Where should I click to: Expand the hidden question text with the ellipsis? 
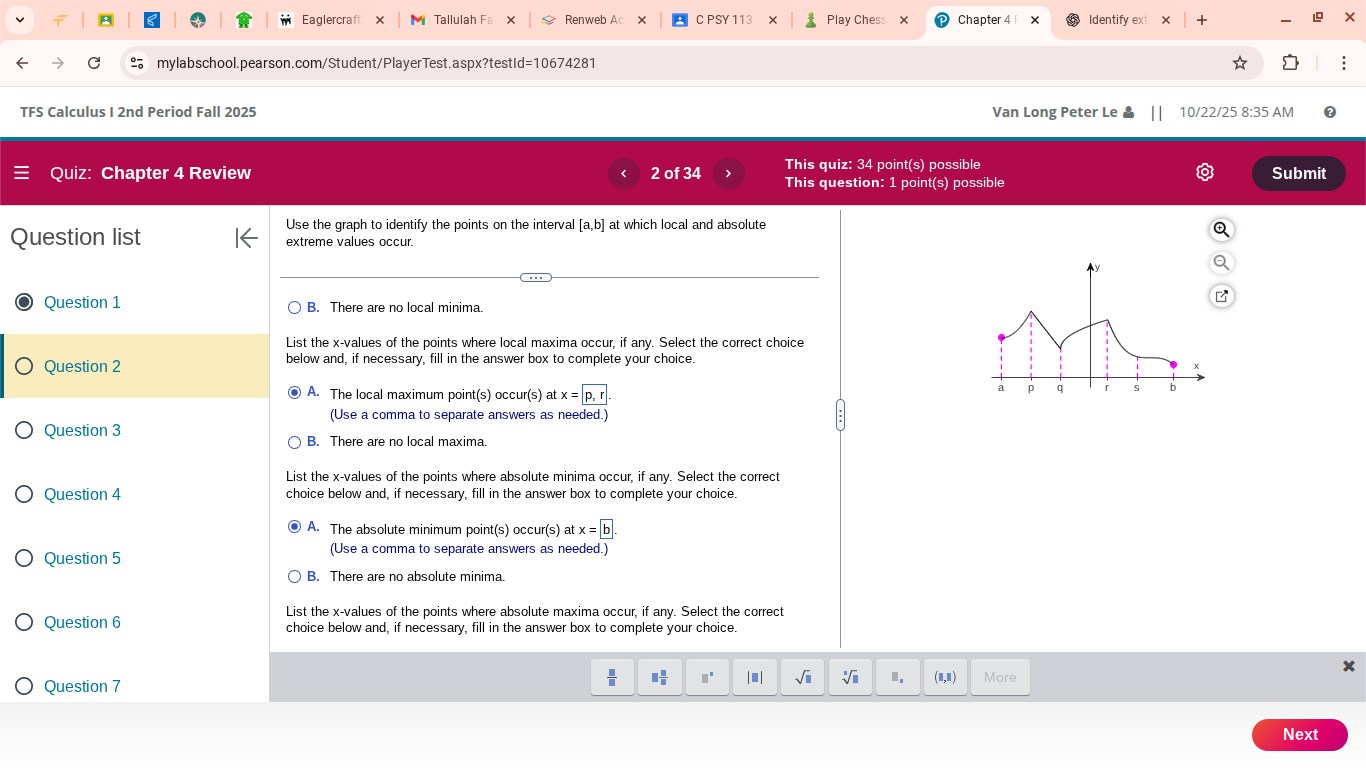pyautogui.click(x=536, y=277)
